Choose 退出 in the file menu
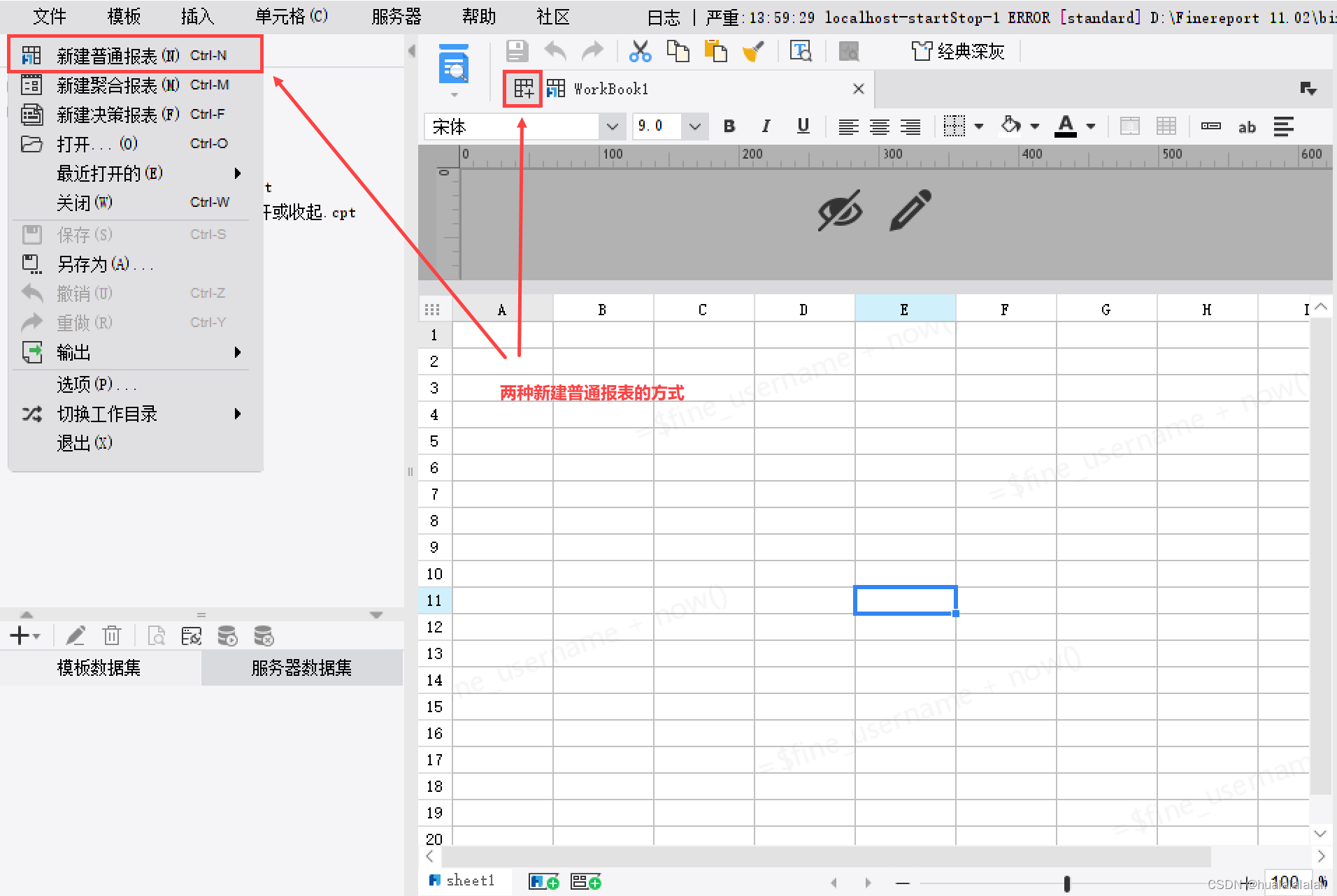The image size is (1337, 896). [x=136, y=443]
